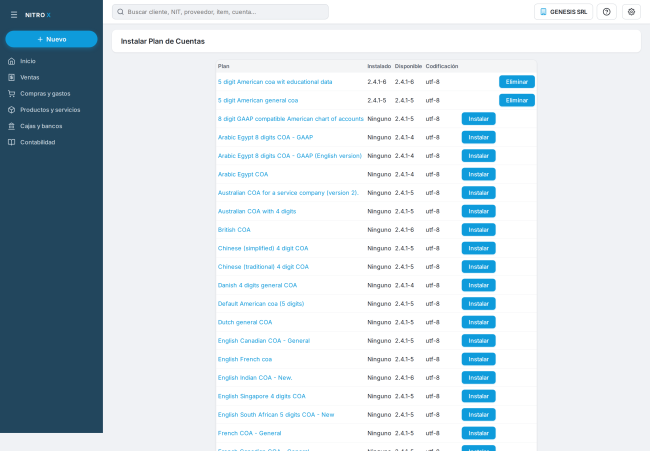
Task: Open English Canadian COA - General link
Action: click(x=264, y=341)
